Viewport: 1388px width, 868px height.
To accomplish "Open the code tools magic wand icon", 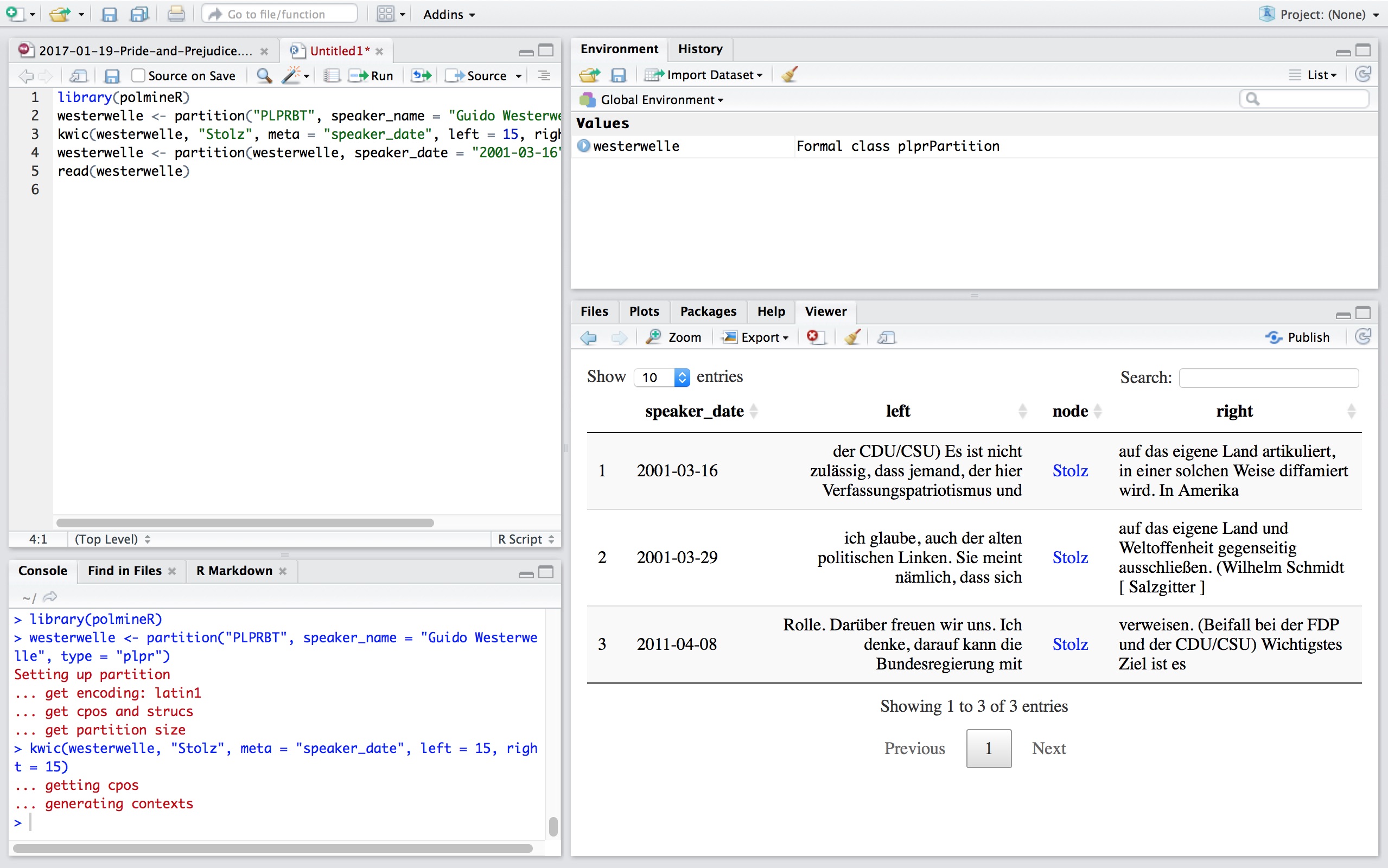I will point(291,76).
